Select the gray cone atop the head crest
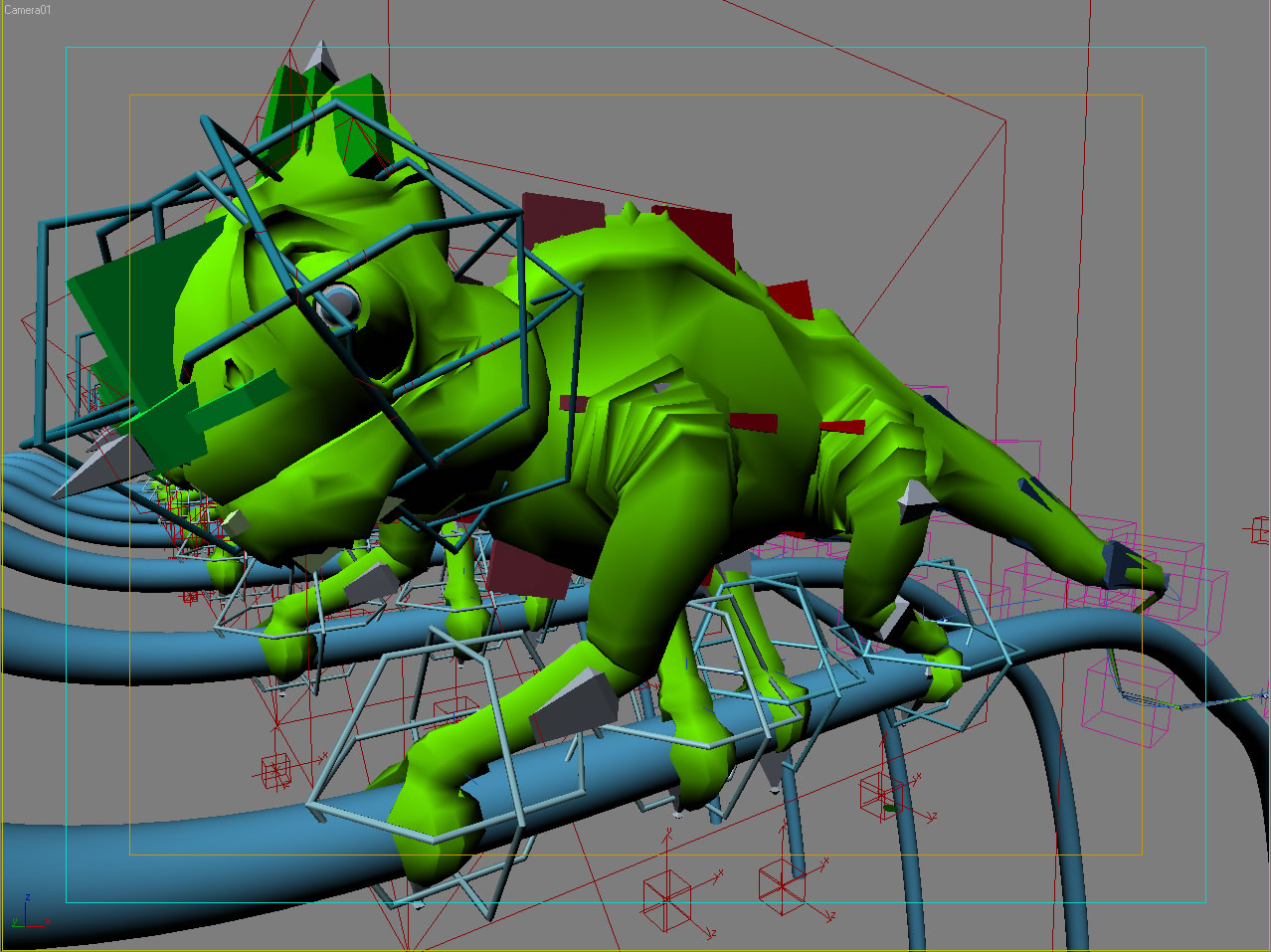The height and width of the screenshot is (952, 1271). click(x=321, y=60)
